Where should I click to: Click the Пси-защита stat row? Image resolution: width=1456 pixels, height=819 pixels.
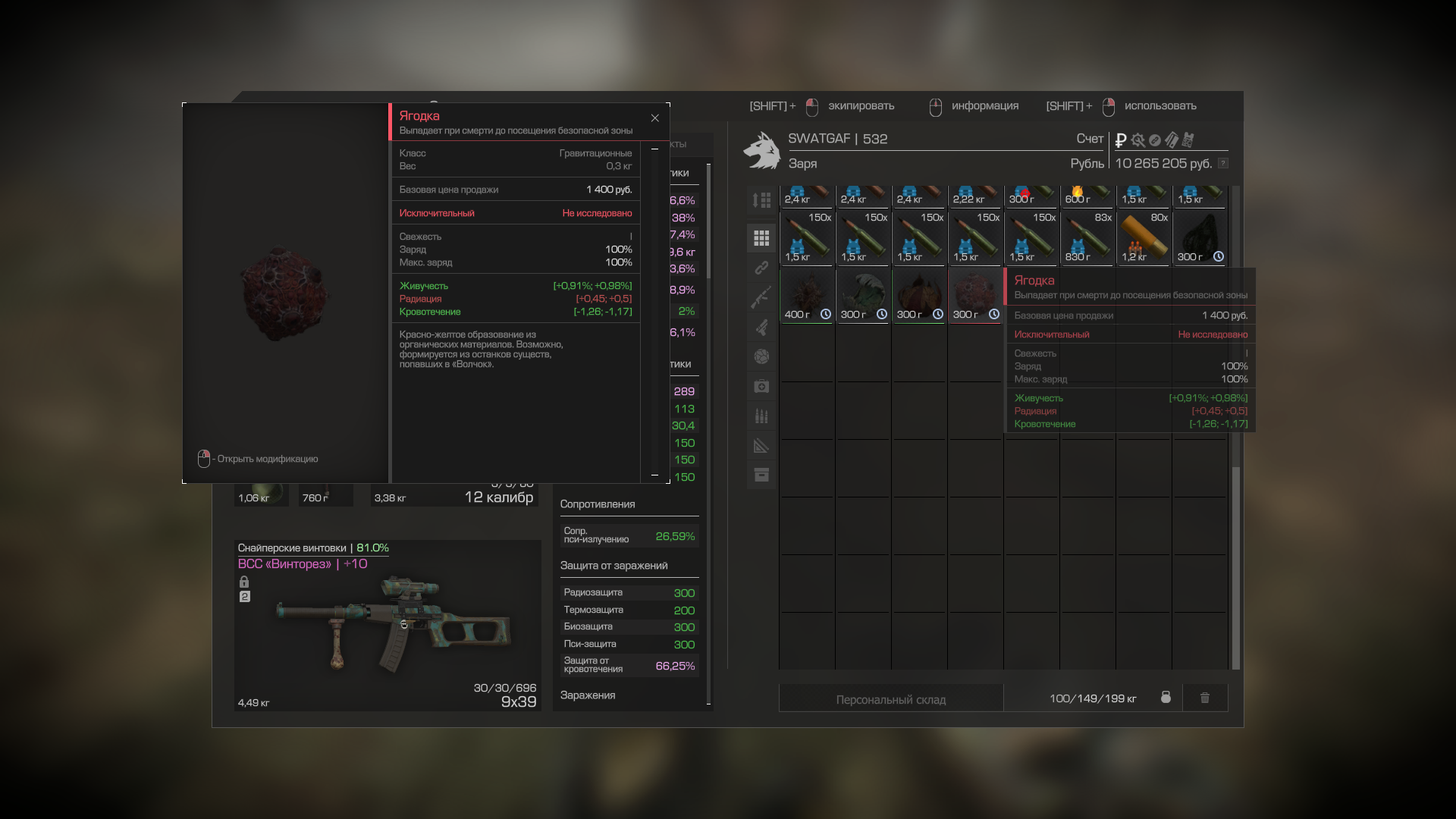click(x=629, y=645)
